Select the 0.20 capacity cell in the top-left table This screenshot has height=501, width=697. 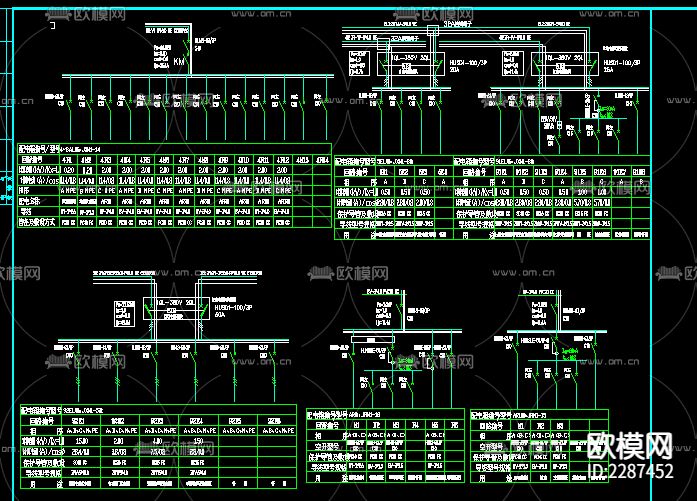pos(69,170)
